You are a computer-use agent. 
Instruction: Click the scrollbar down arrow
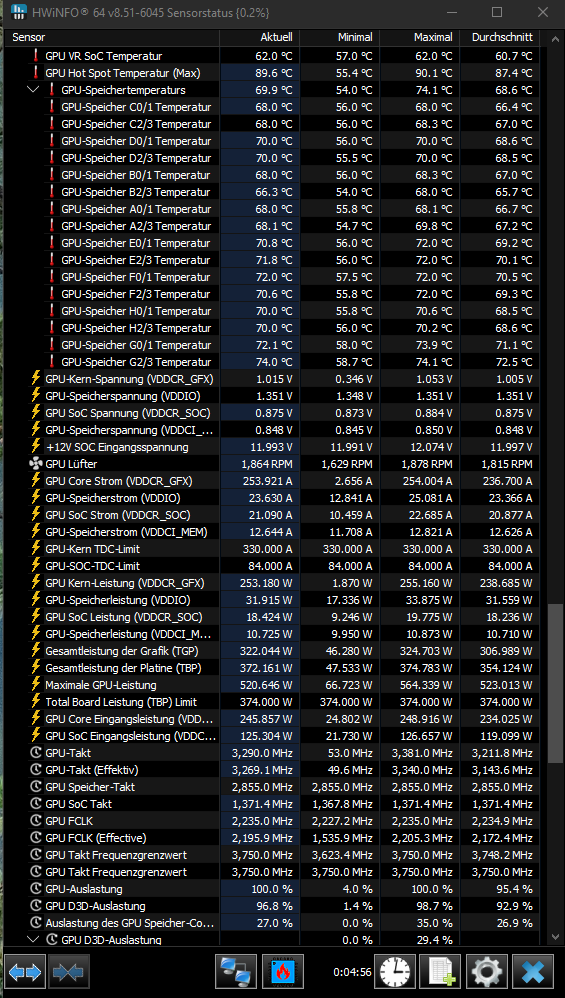pos(555,938)
